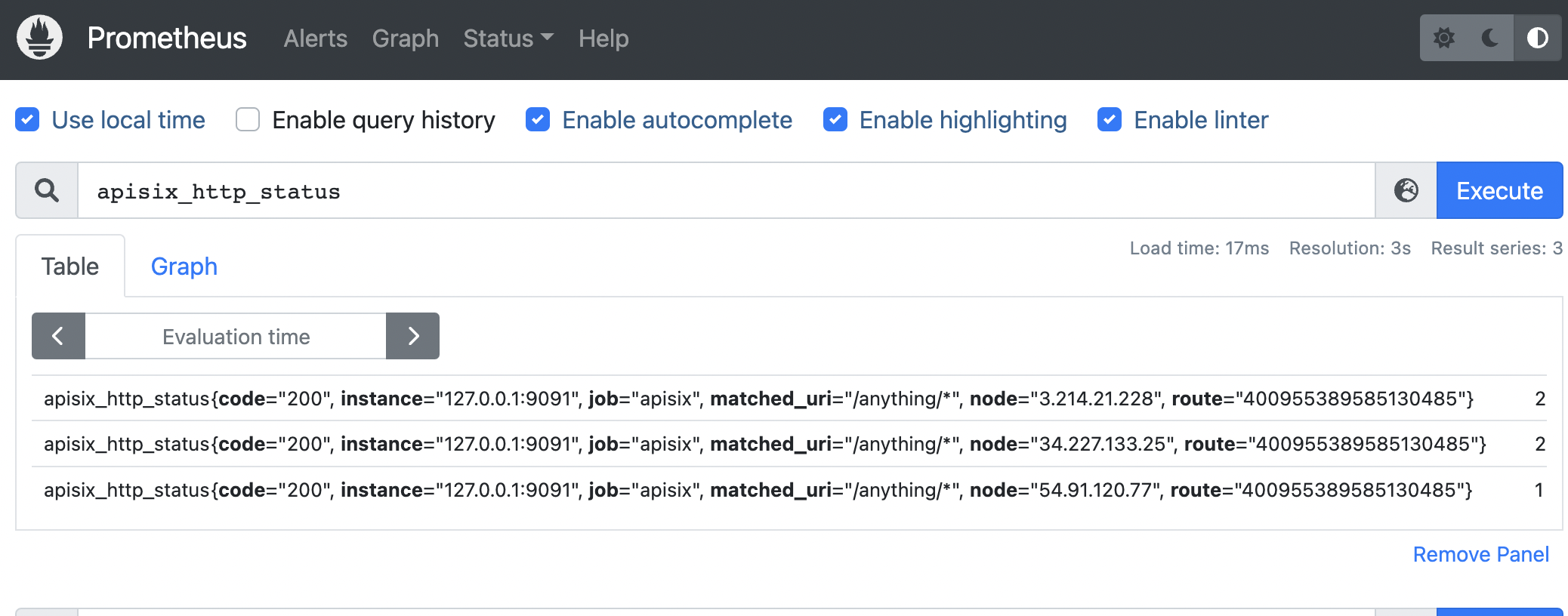This screenshot has height=616, width=1568.
Task: Enable query history checkbox
Action: 248,119
